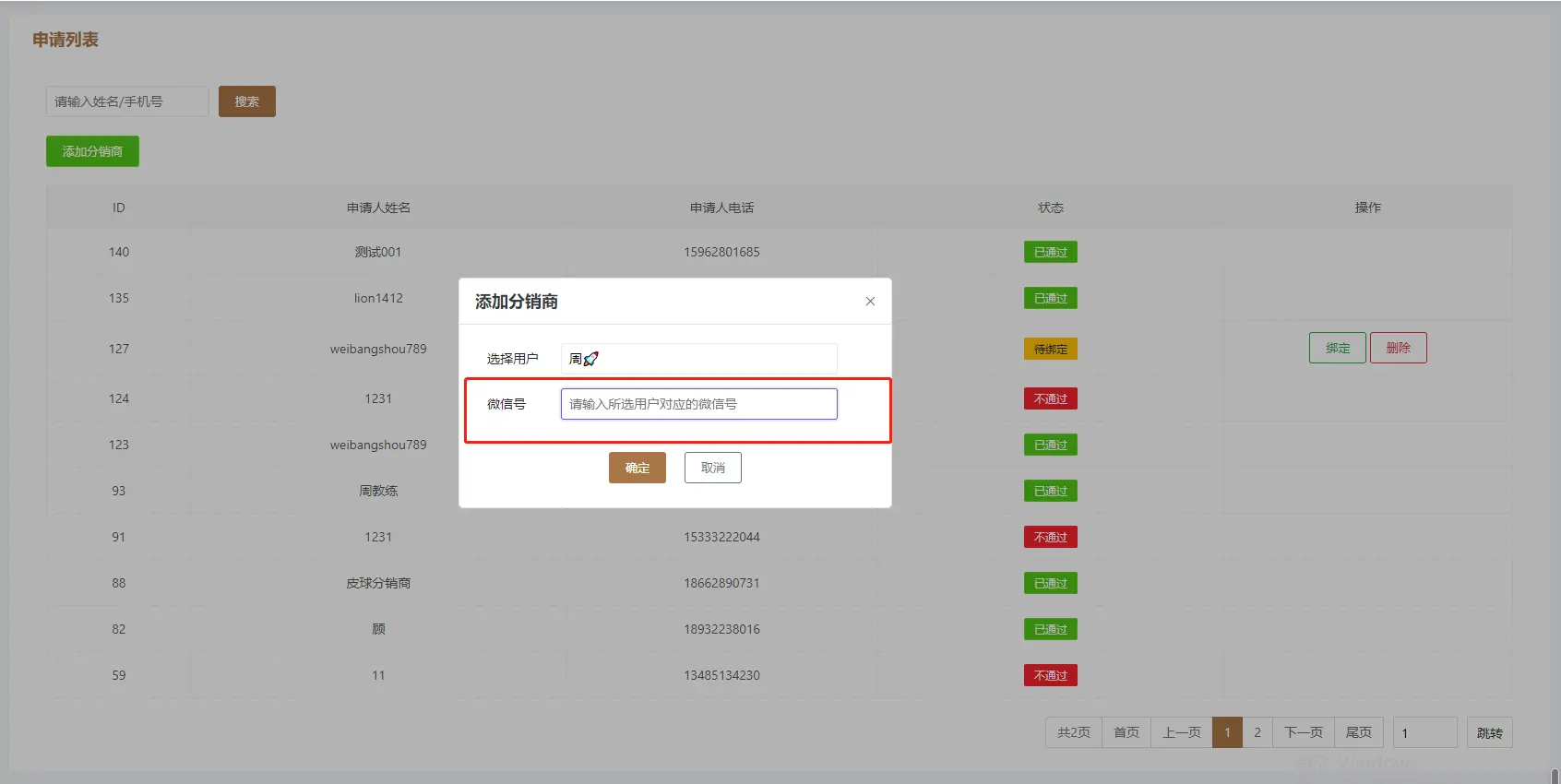This screenshot has width=1561, height=784.
Task: Click the 待绑定 status badge
Action: (1050, 349)
